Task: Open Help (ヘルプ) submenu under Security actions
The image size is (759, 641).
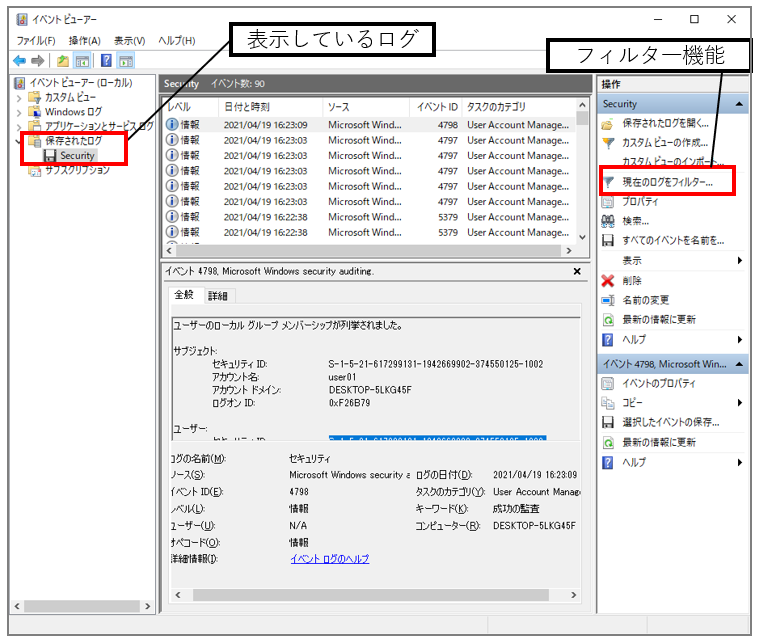Action: point(673,339)
